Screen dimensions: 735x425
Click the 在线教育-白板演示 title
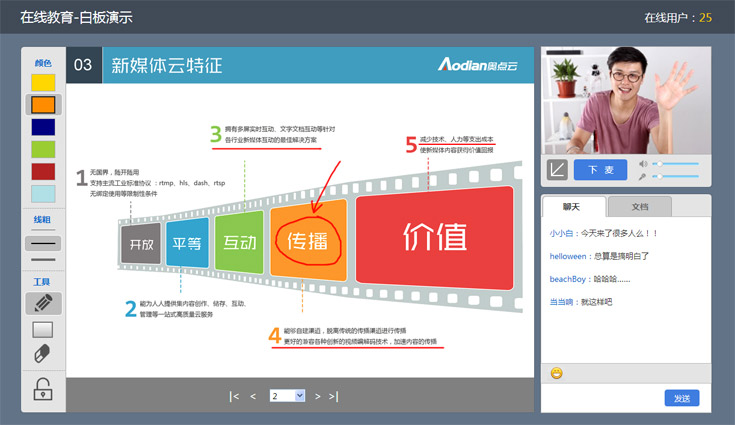76,17
